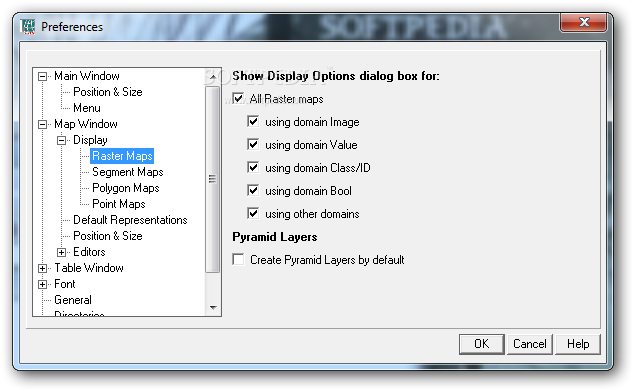Expand the Table Window tree node

[x=42, y=268]
